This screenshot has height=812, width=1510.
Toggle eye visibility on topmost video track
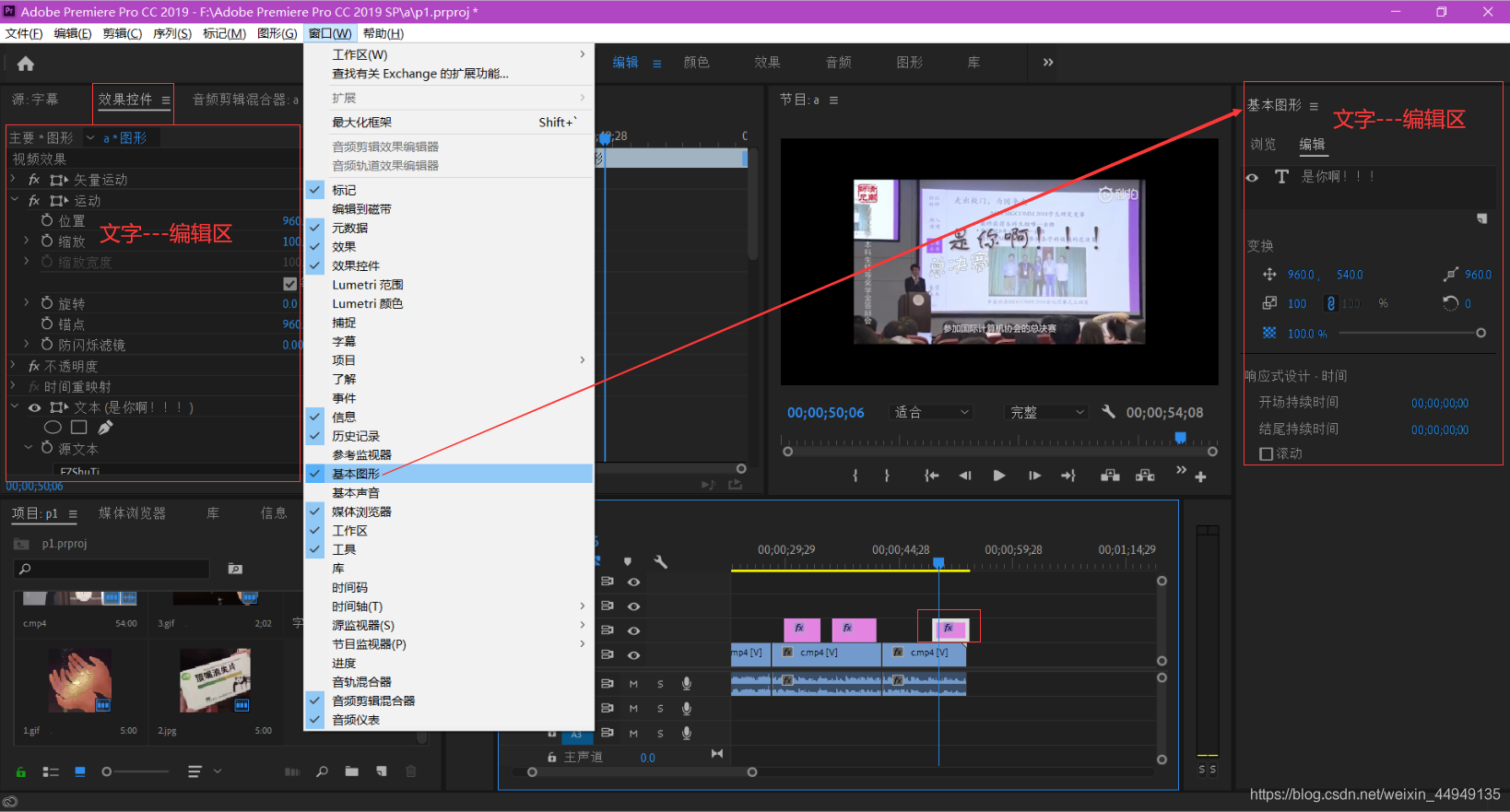point(634,582)
